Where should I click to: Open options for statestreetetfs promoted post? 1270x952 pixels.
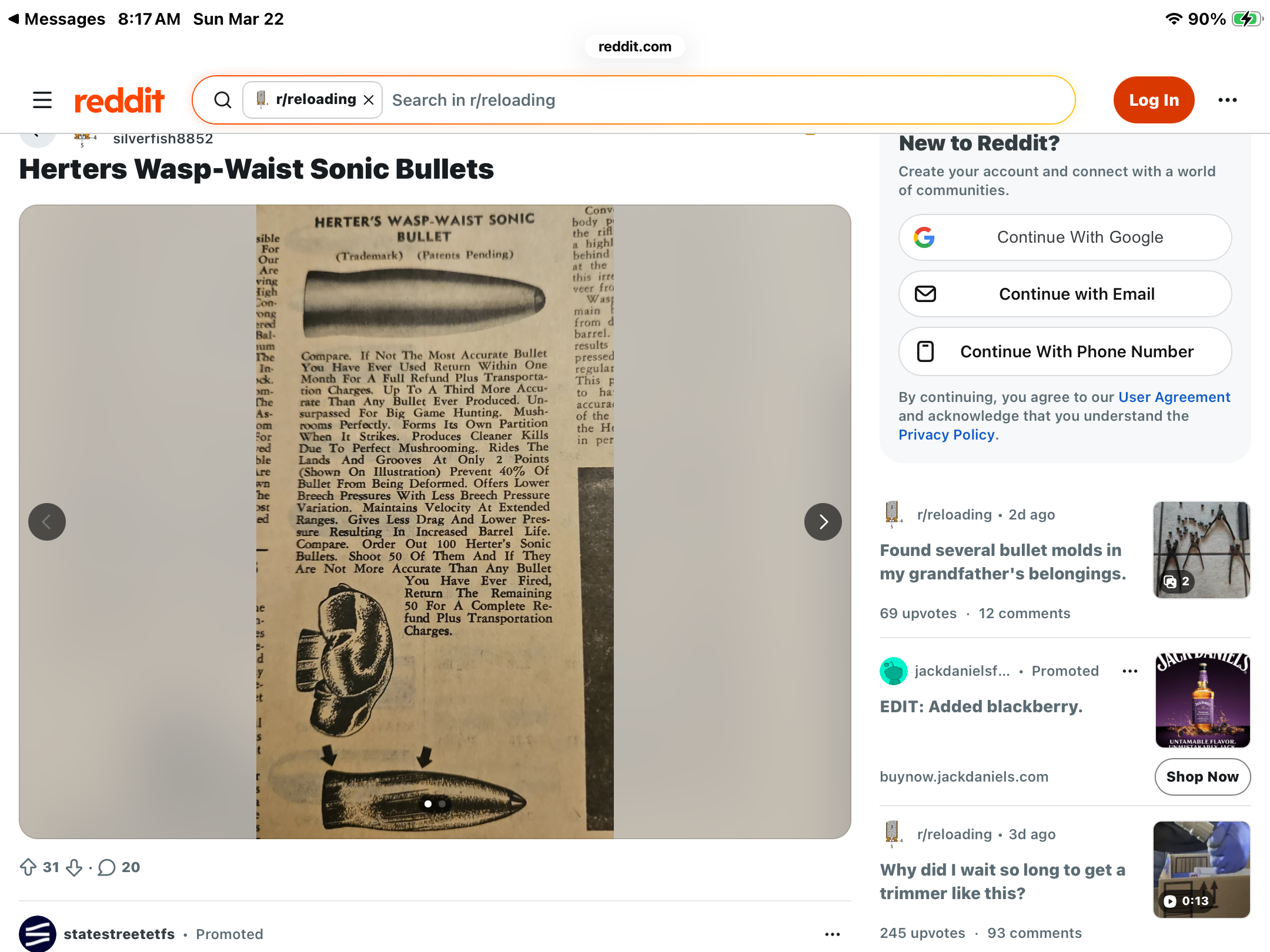coord(833,934)
